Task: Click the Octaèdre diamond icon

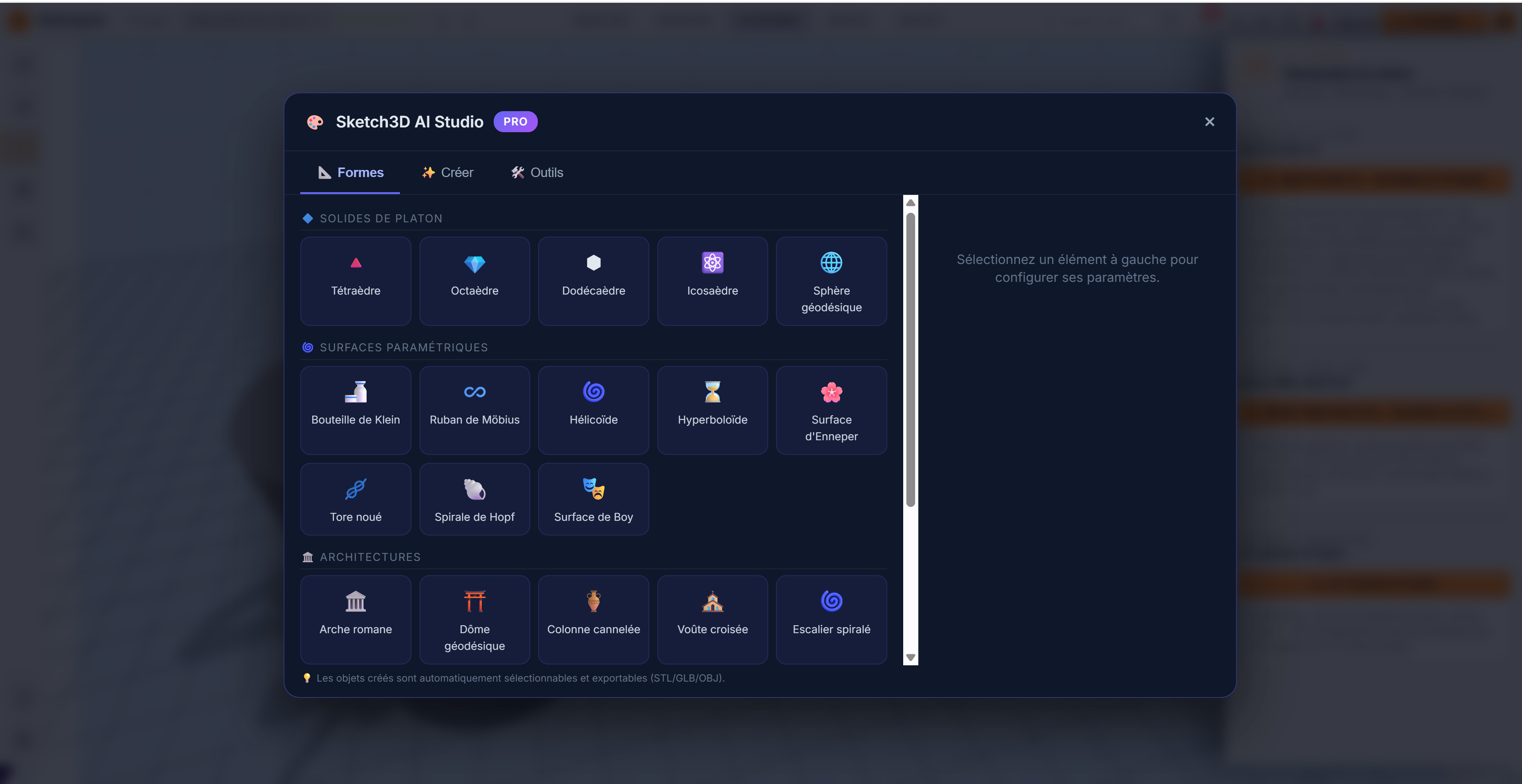Action: 475,263
